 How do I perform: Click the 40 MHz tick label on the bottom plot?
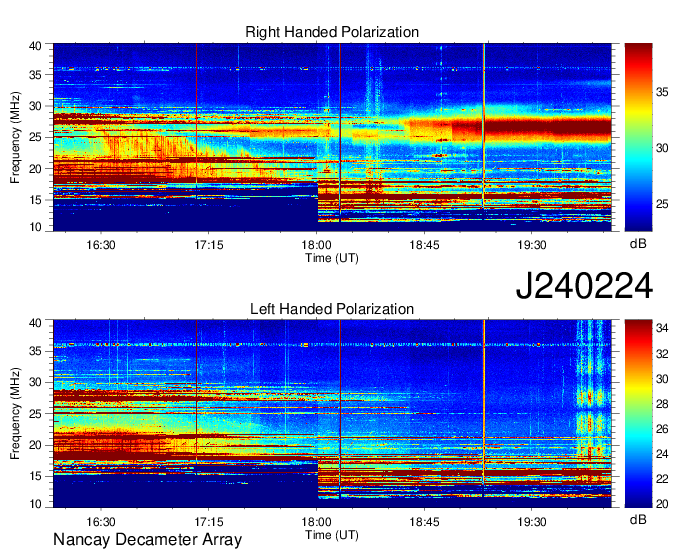coord(36,323)
